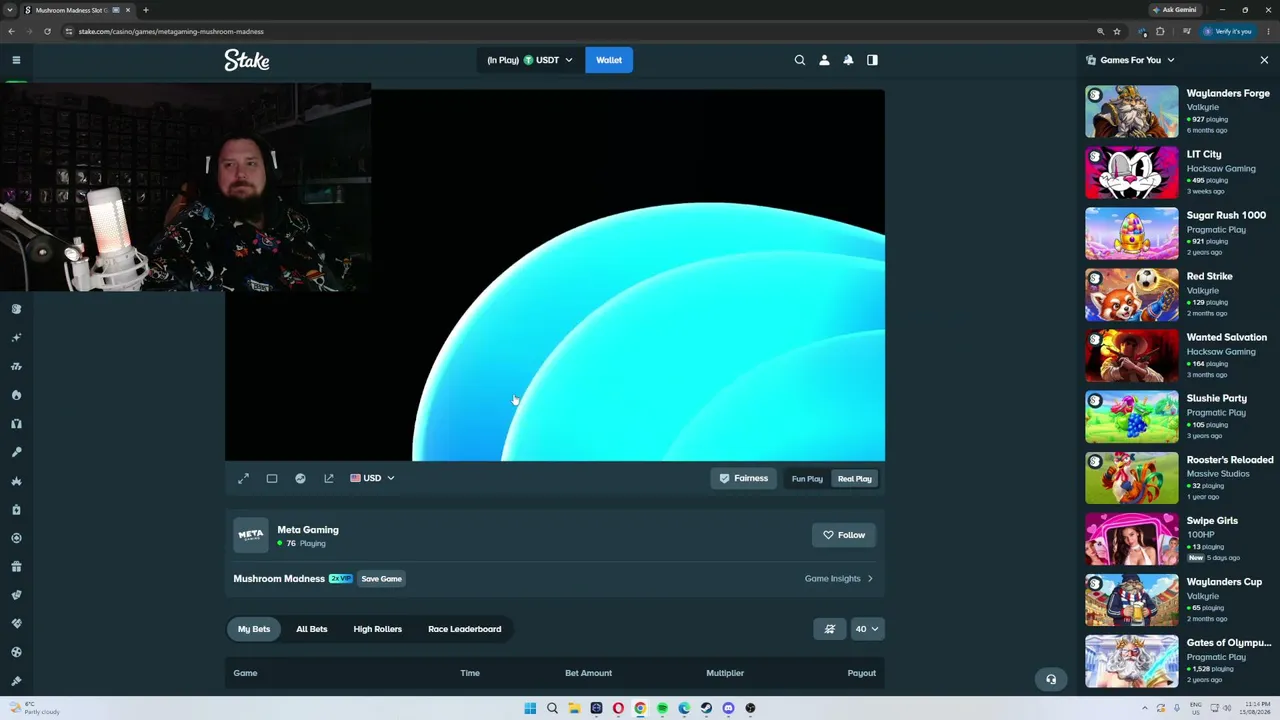Viewport: 1280px width, 720px height.
Task: Open File Explorer from taskbar
Action: [574, 708]
